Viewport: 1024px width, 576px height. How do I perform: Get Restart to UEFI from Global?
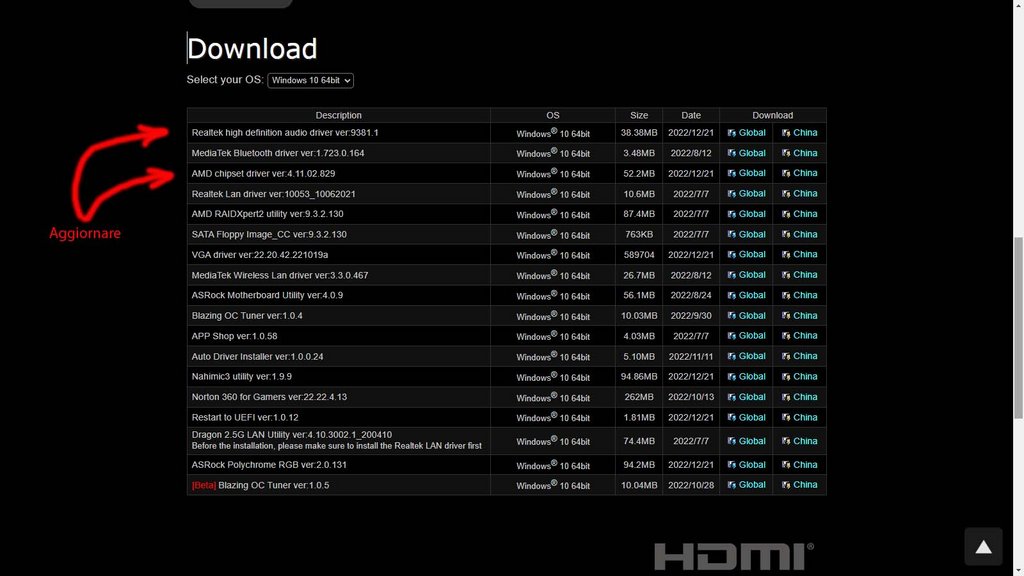click(x=746, y=417)
